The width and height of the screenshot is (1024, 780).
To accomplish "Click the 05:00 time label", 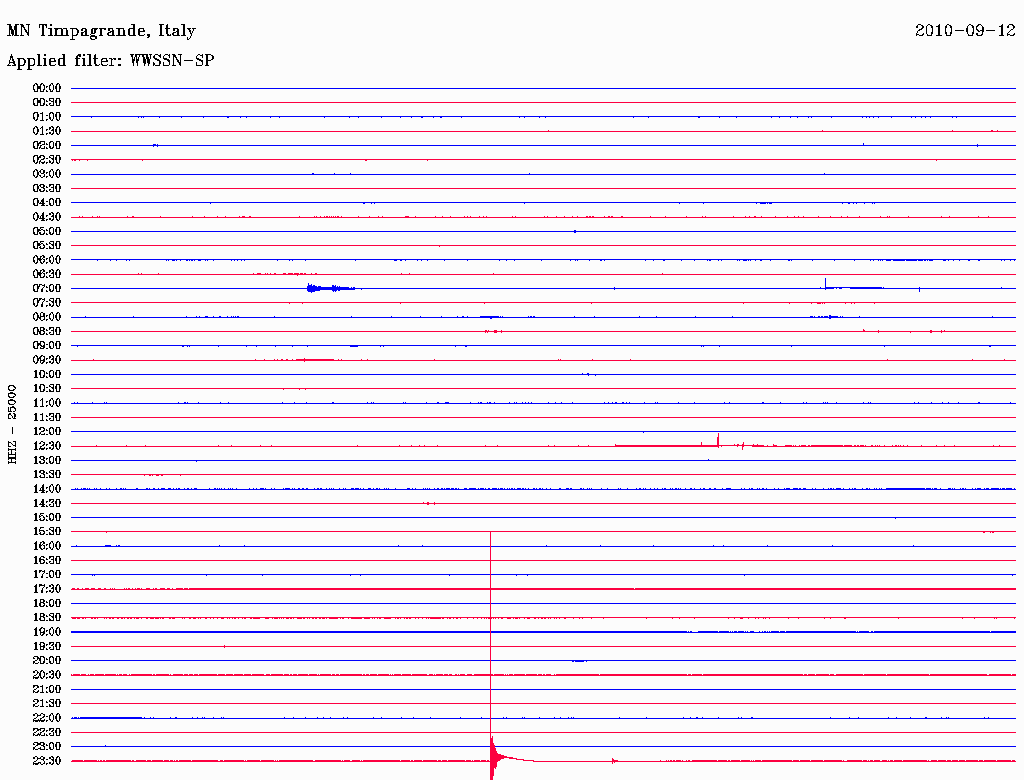I will click(x=47, y=231).
